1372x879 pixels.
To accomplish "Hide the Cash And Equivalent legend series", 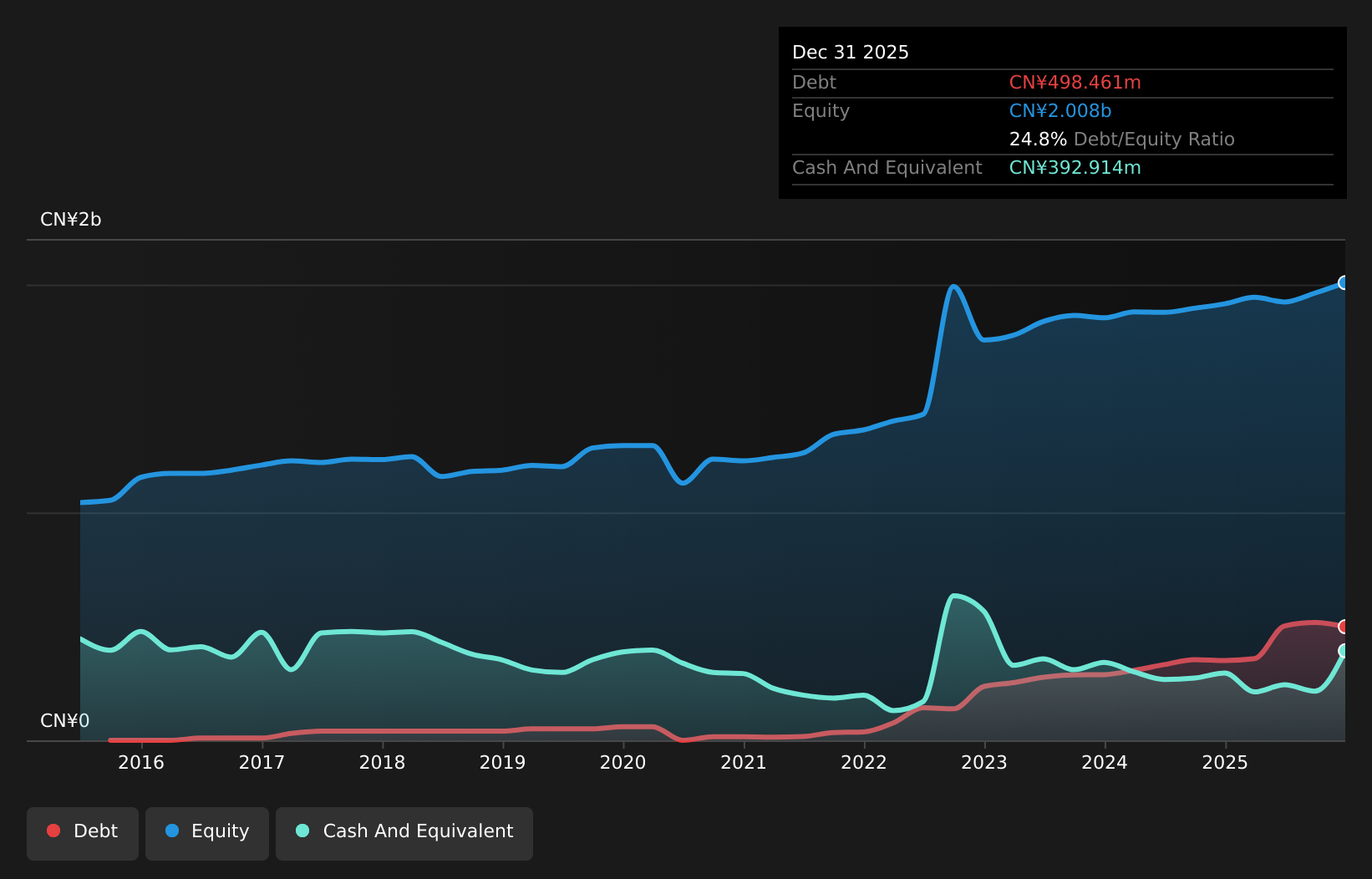I will point(404,831).
